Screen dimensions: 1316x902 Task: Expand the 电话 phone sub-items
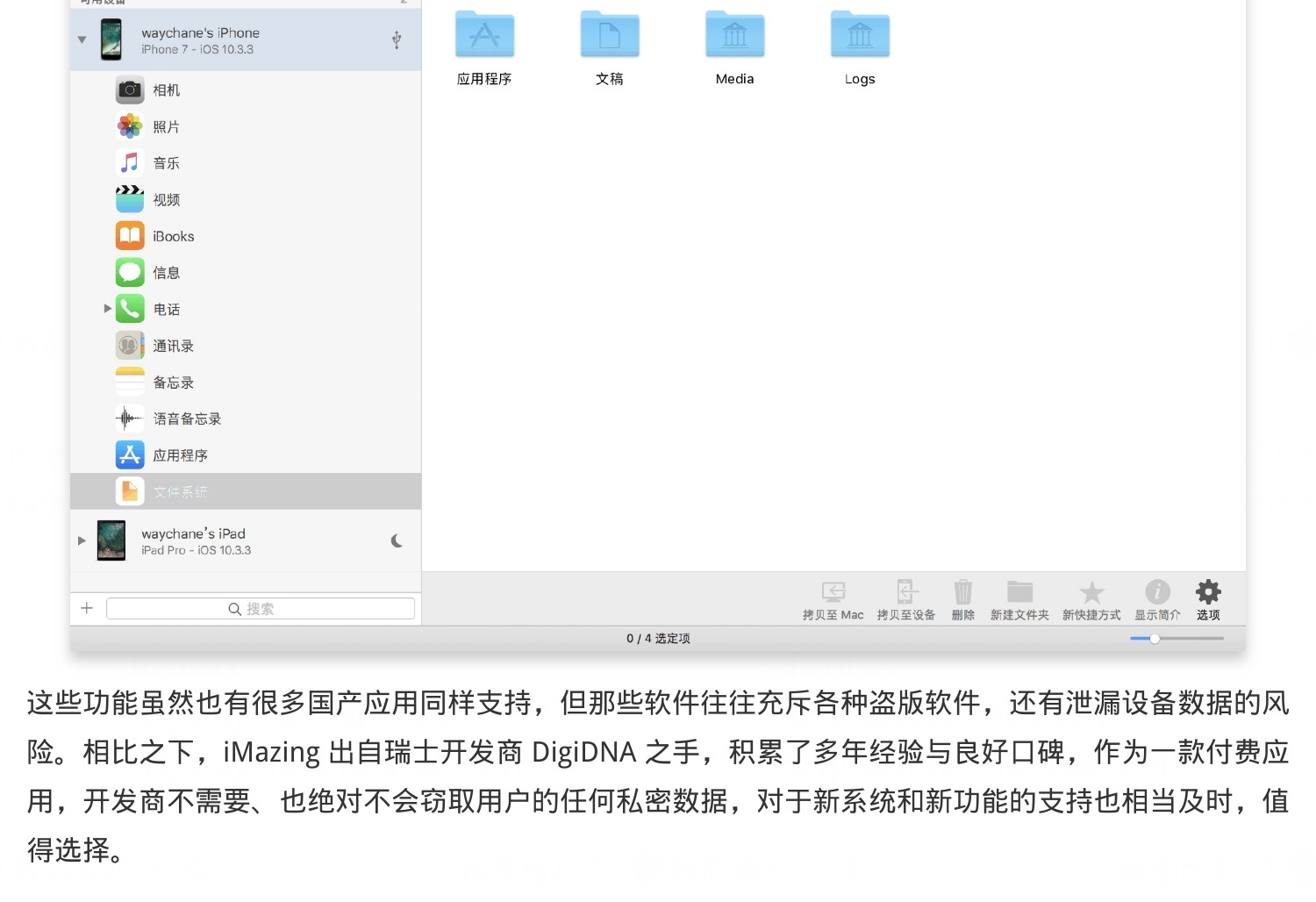pyautogui.click(x=107, y=309)
